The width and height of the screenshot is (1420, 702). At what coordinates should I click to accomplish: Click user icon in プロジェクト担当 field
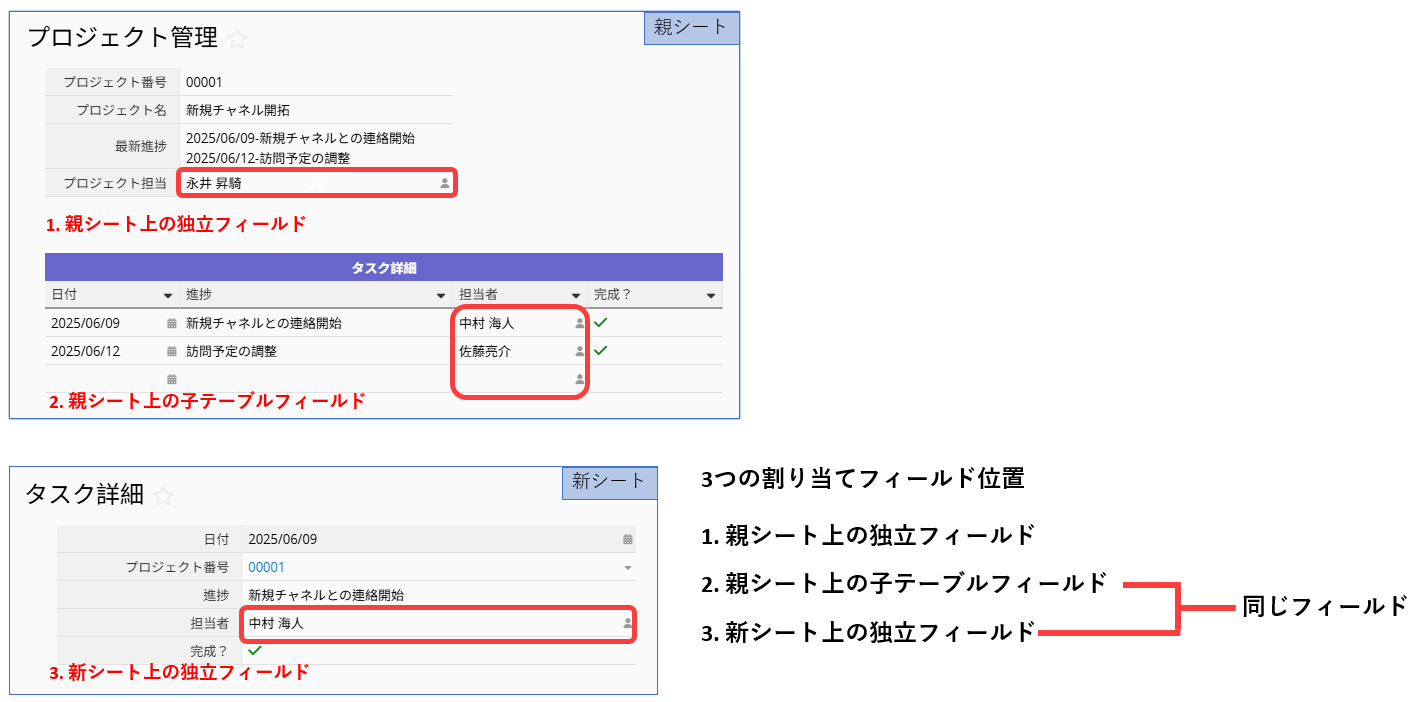445,184
